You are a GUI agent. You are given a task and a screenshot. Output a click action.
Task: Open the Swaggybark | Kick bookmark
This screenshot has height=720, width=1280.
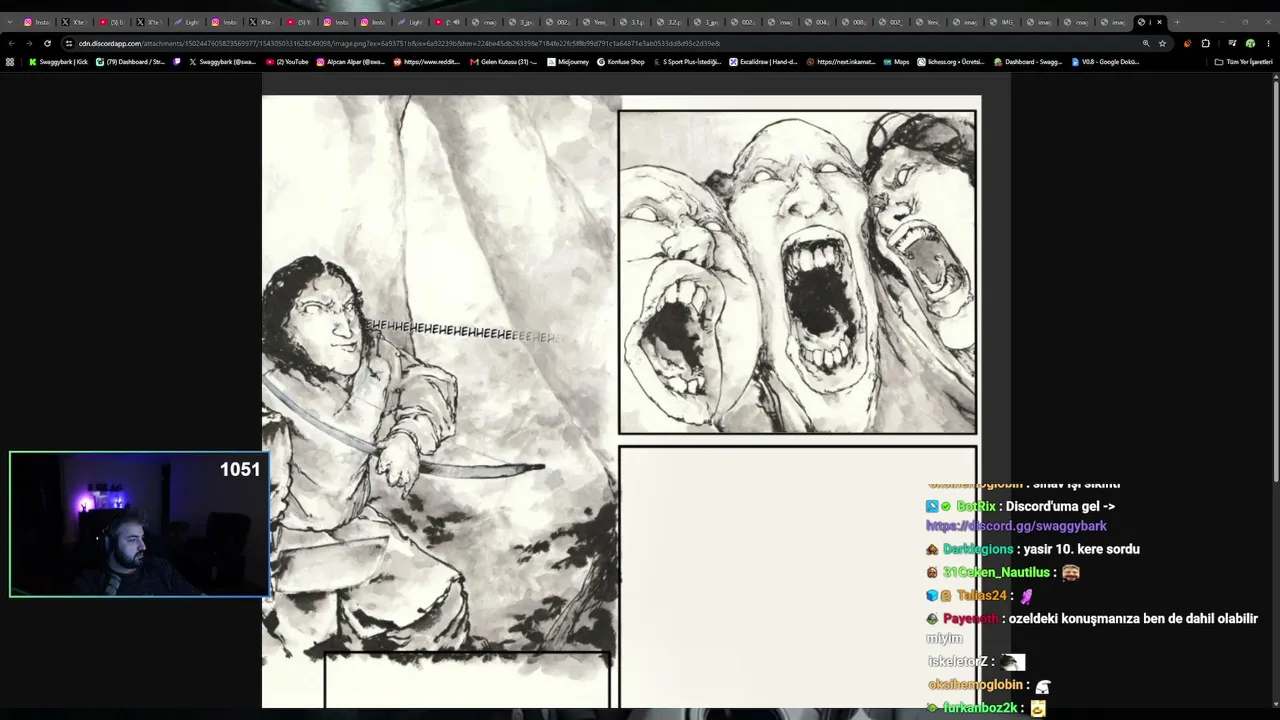pos(58,62)
